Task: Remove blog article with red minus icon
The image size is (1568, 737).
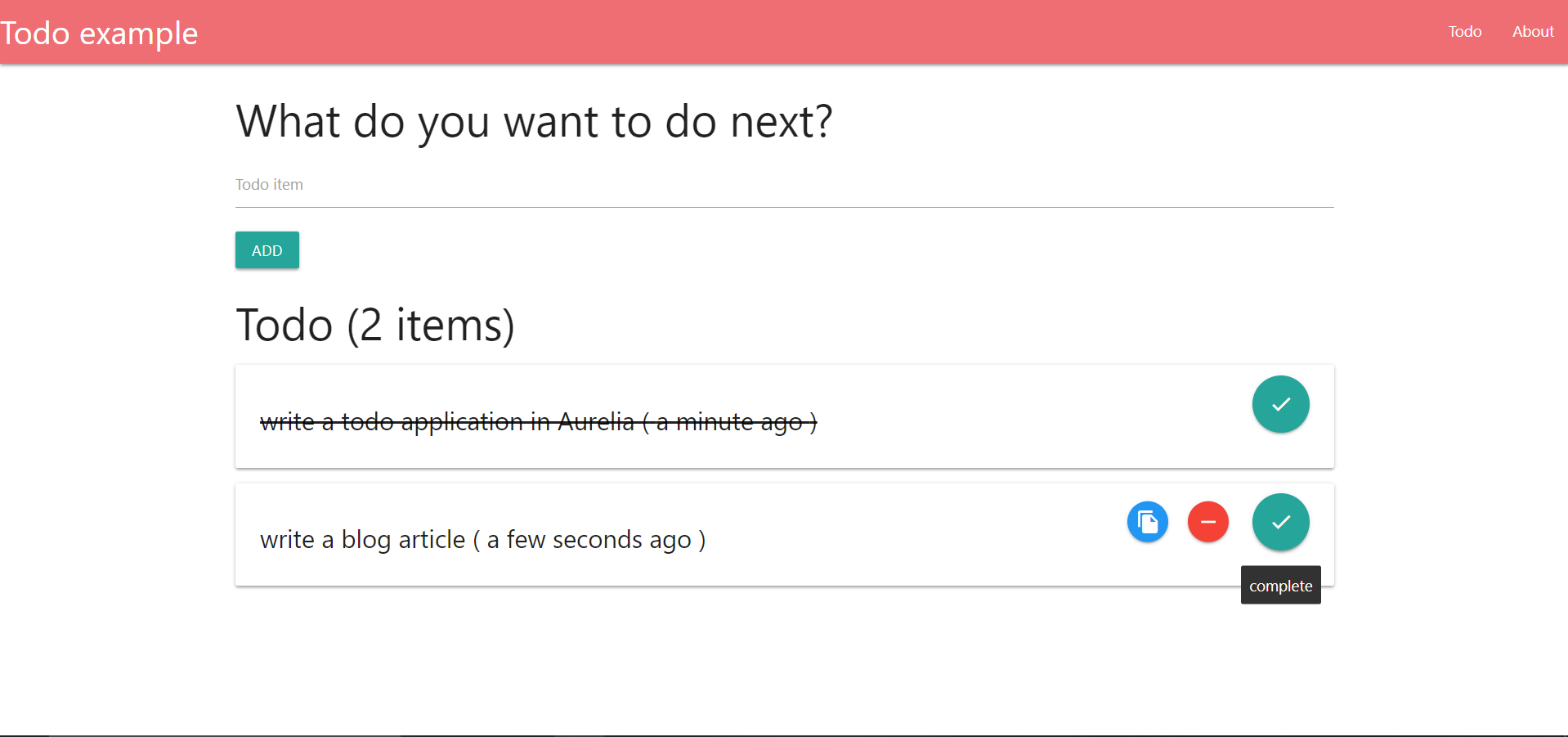Action: coord(1207,522)
